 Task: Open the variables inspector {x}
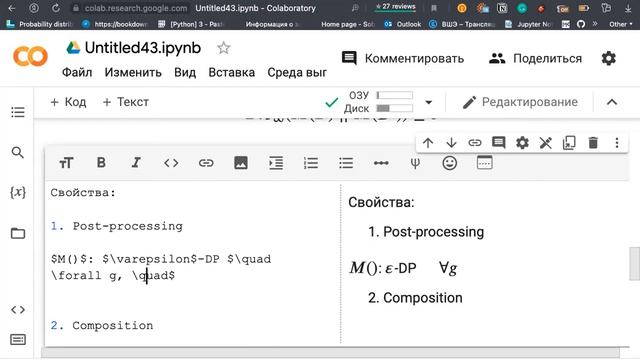[18, 192]
